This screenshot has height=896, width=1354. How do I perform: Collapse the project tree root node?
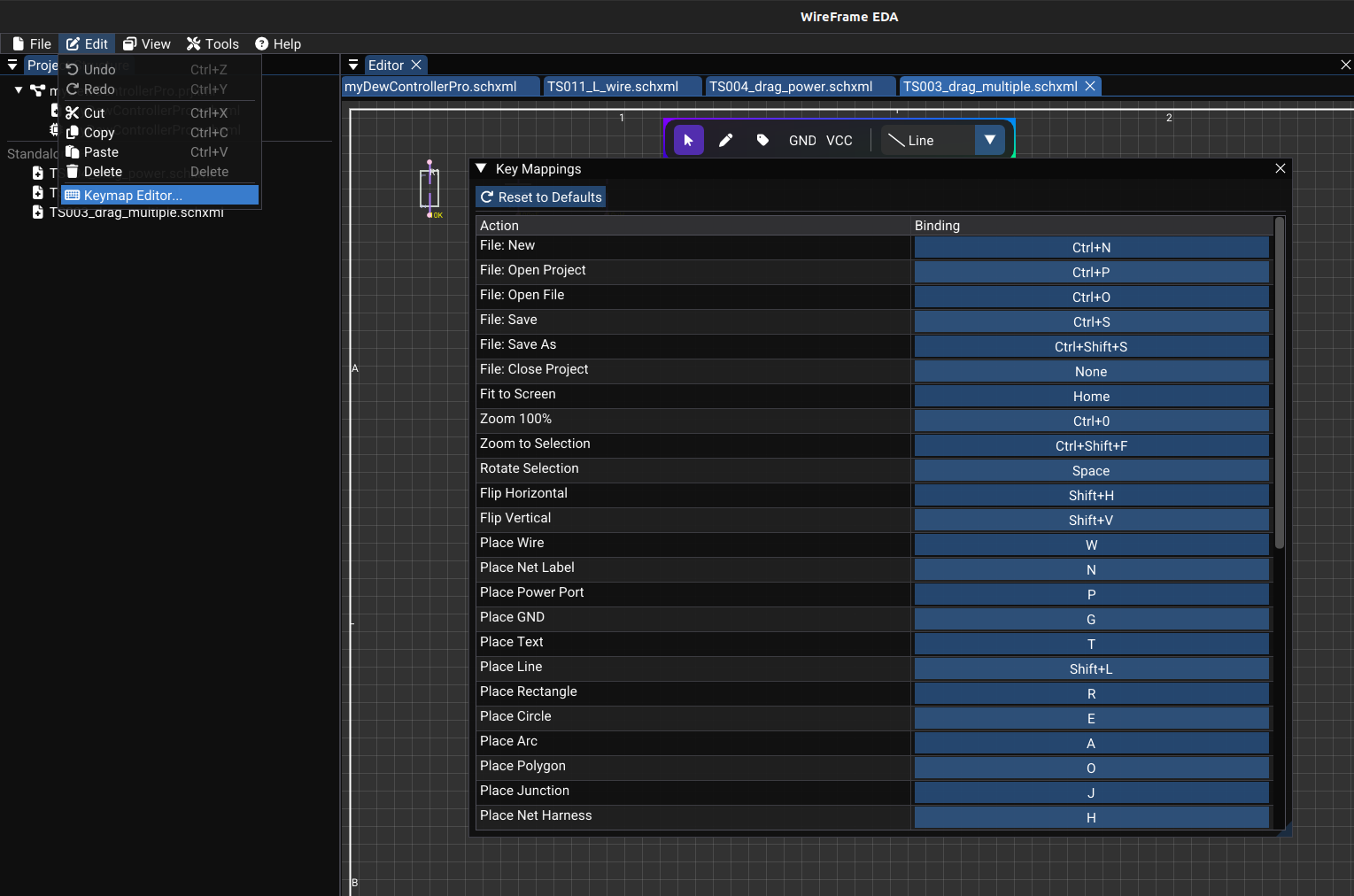click(19, 89)
